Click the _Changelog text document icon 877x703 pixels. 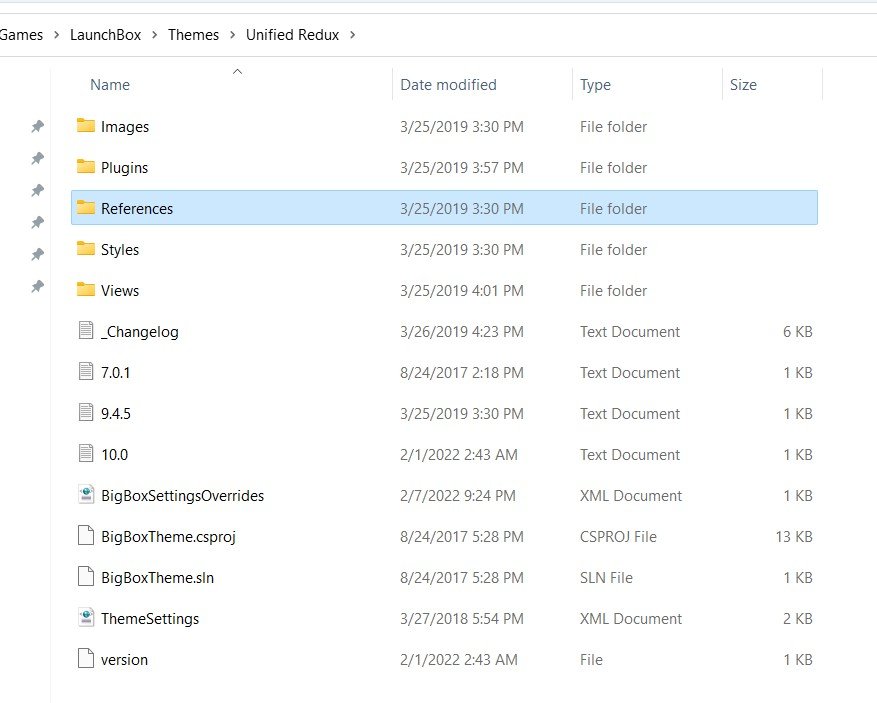[86, 330]
